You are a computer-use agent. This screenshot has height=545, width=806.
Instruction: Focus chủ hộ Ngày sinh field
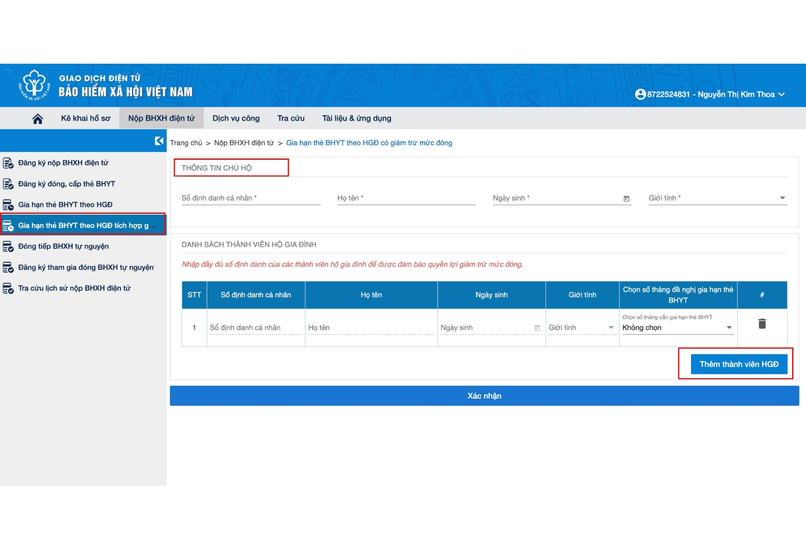(x=562, y=198)
